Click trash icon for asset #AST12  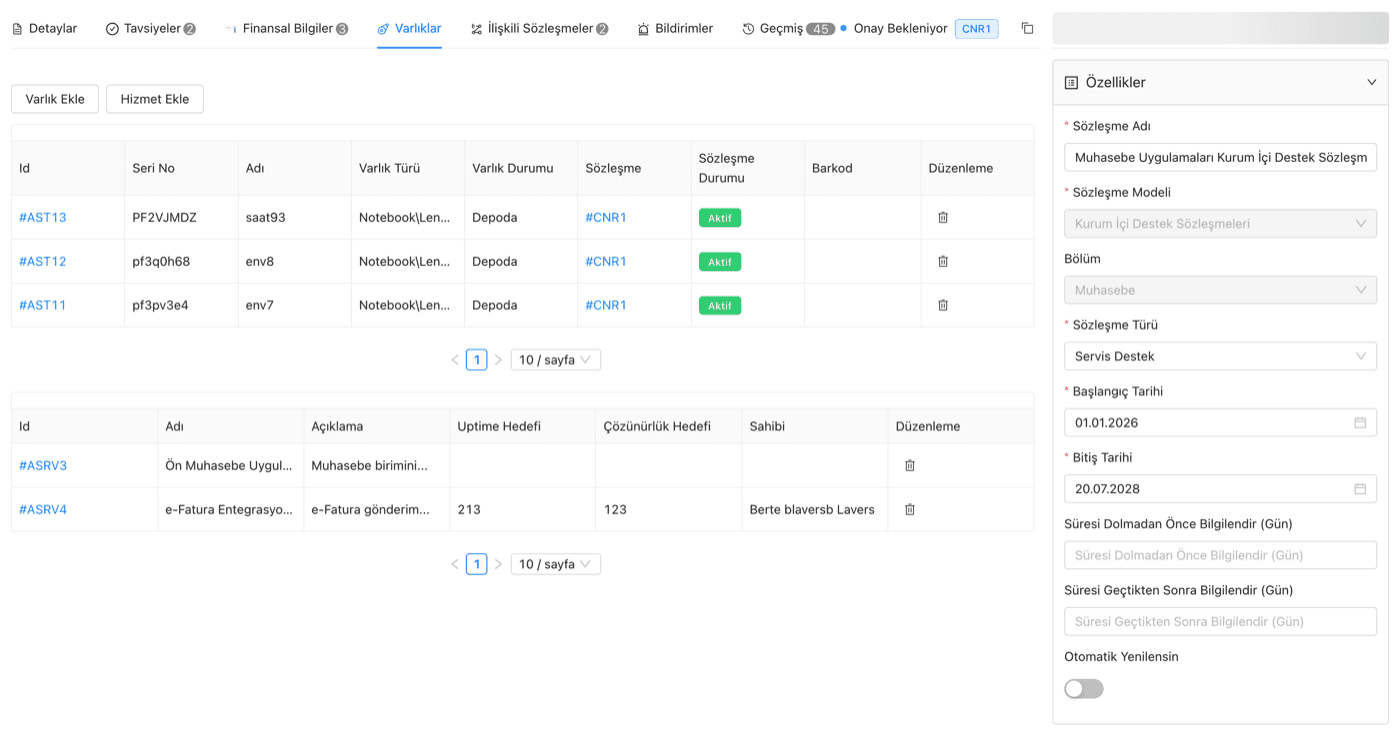point(943,261)
